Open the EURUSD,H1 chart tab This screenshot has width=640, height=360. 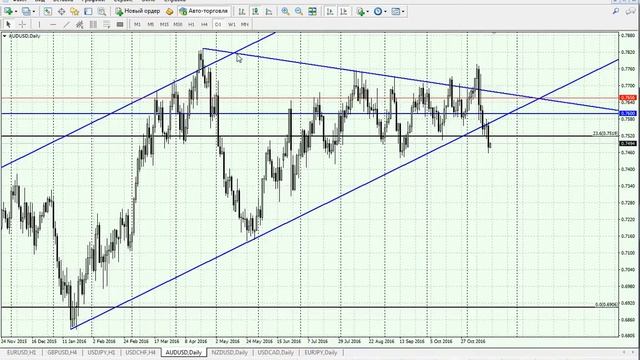click(x=21, y=352)
